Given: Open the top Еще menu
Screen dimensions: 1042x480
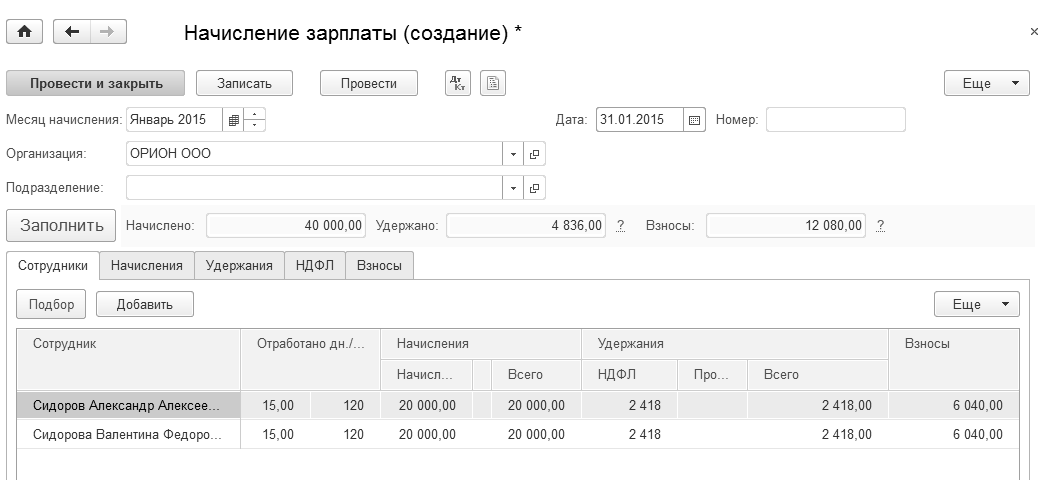Looking at the screenshot, I should coord(986,83).
